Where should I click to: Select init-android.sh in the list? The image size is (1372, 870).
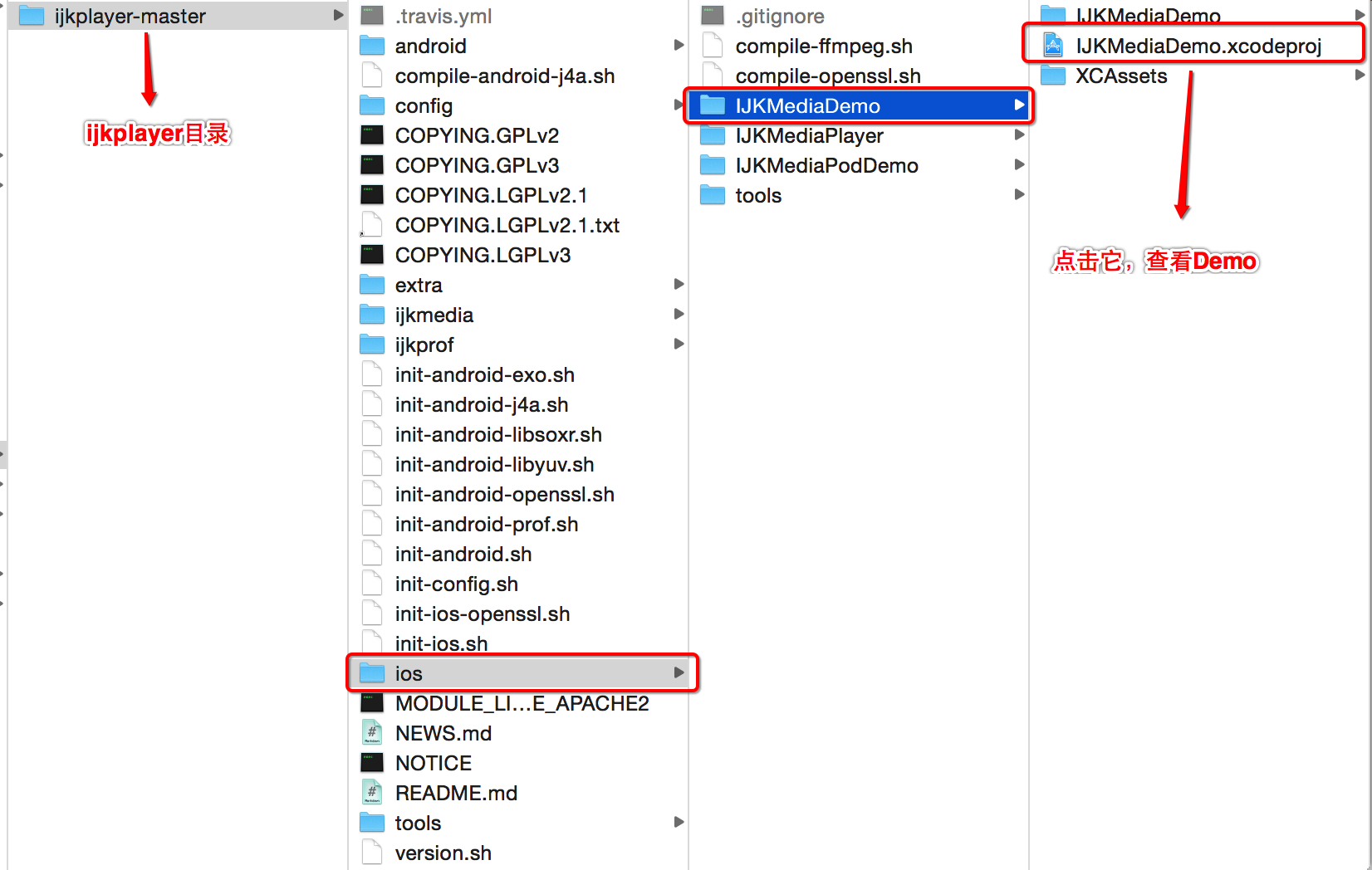463,555
